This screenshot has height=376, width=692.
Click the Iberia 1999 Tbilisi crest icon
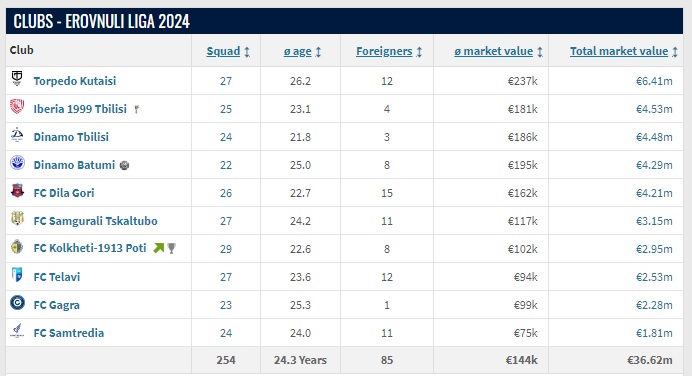17,106
